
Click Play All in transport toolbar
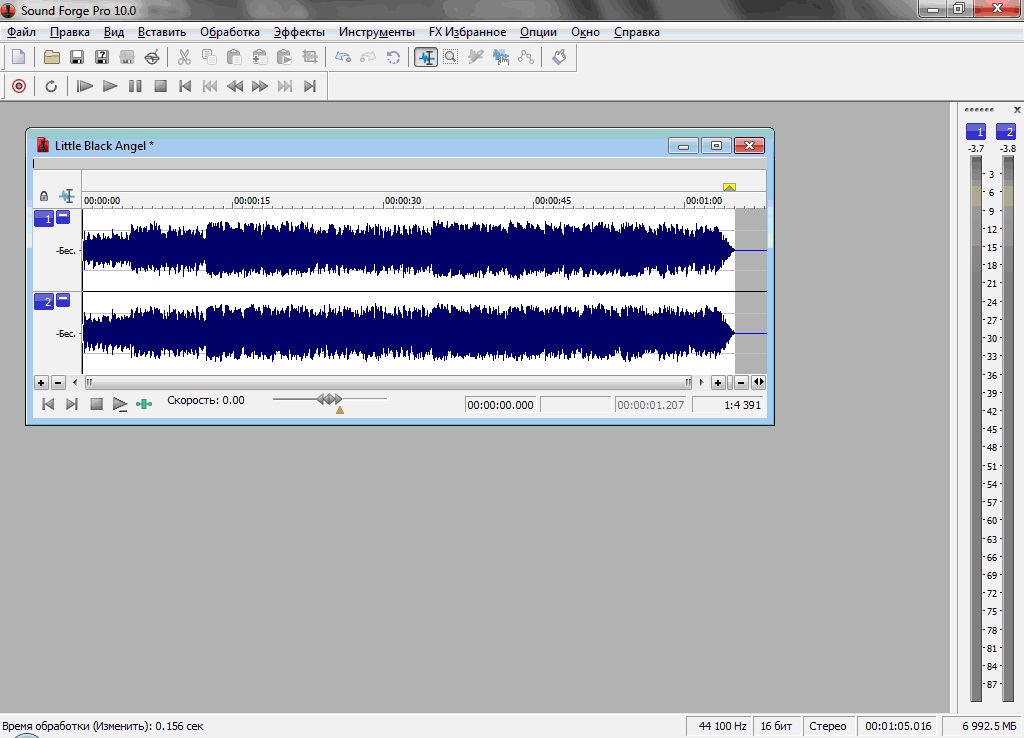pos(84,86)
